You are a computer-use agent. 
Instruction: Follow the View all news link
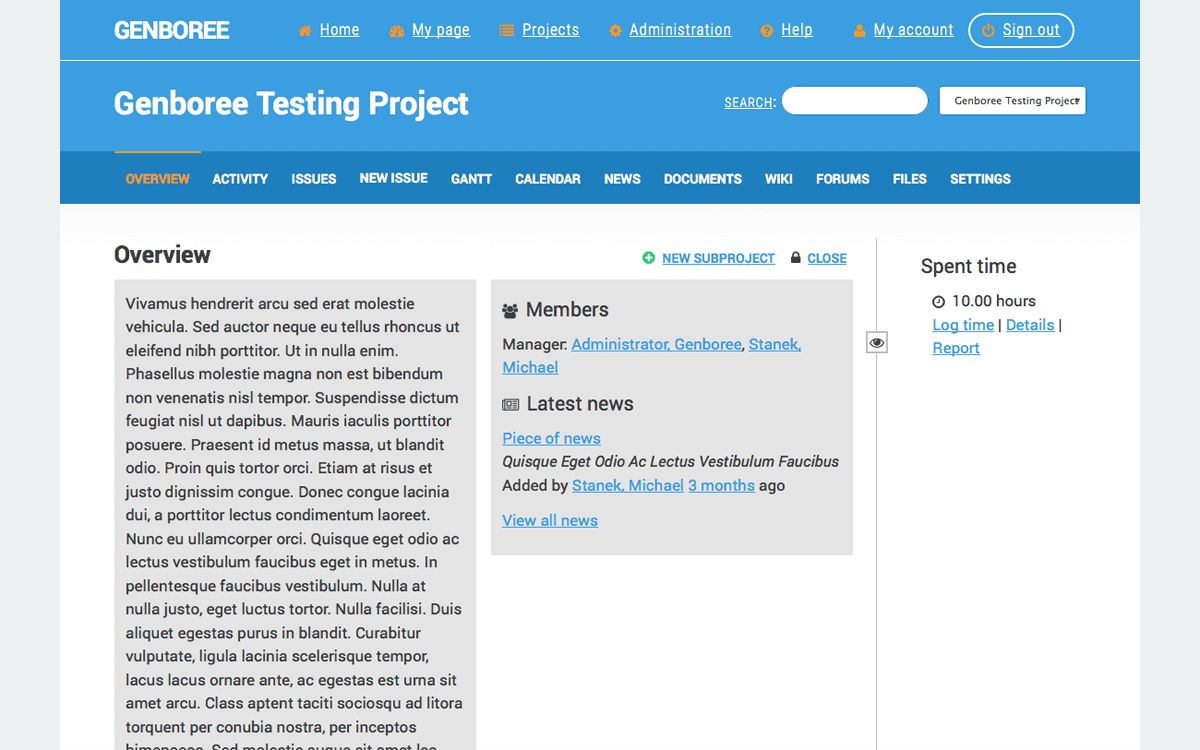[550, 520]
